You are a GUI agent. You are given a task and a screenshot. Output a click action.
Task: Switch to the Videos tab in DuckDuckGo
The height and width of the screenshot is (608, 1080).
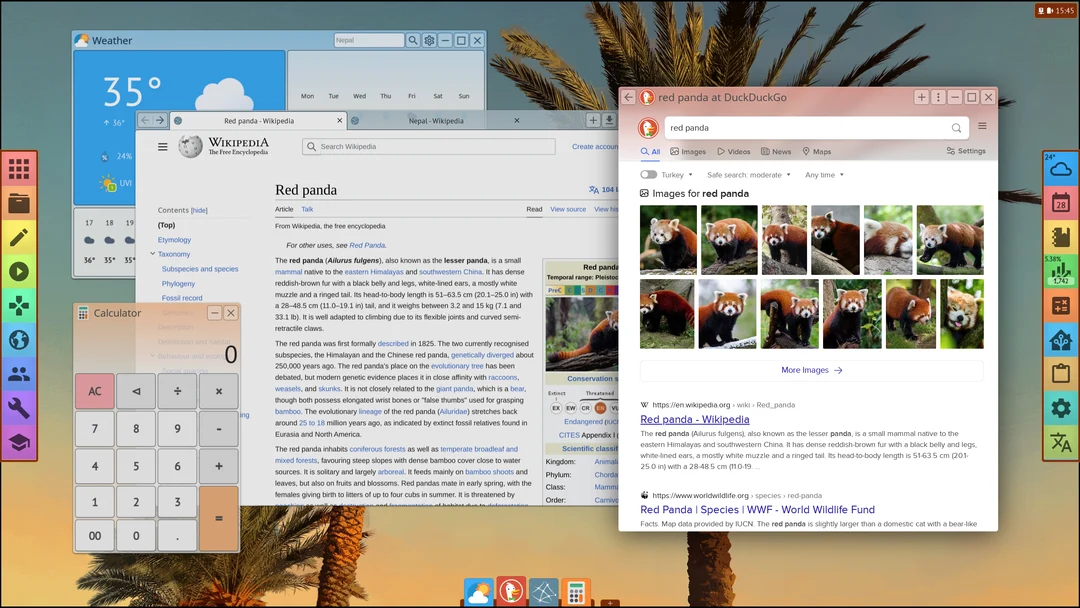[x=734, y=151]
